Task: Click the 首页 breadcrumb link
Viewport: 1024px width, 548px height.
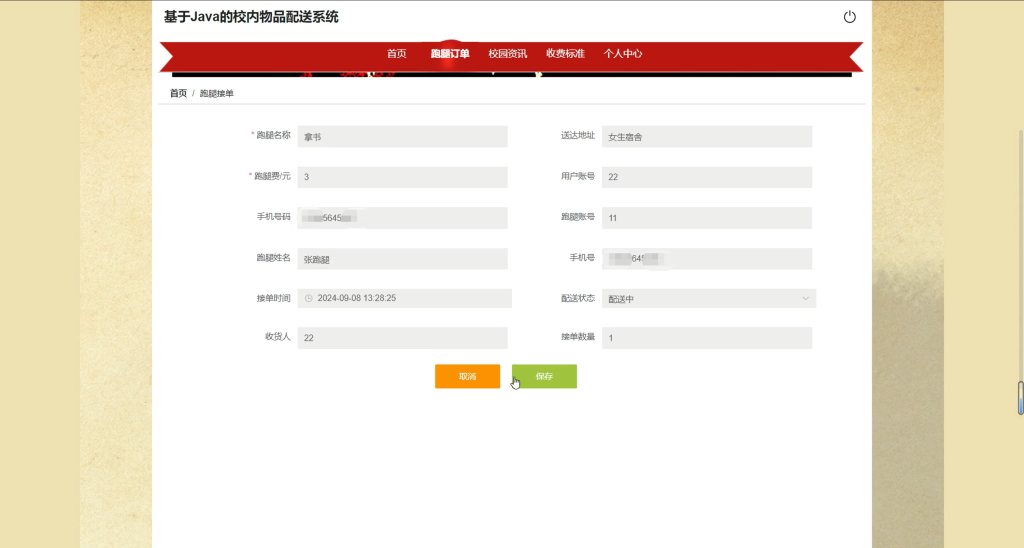Action: coord(178,93)
